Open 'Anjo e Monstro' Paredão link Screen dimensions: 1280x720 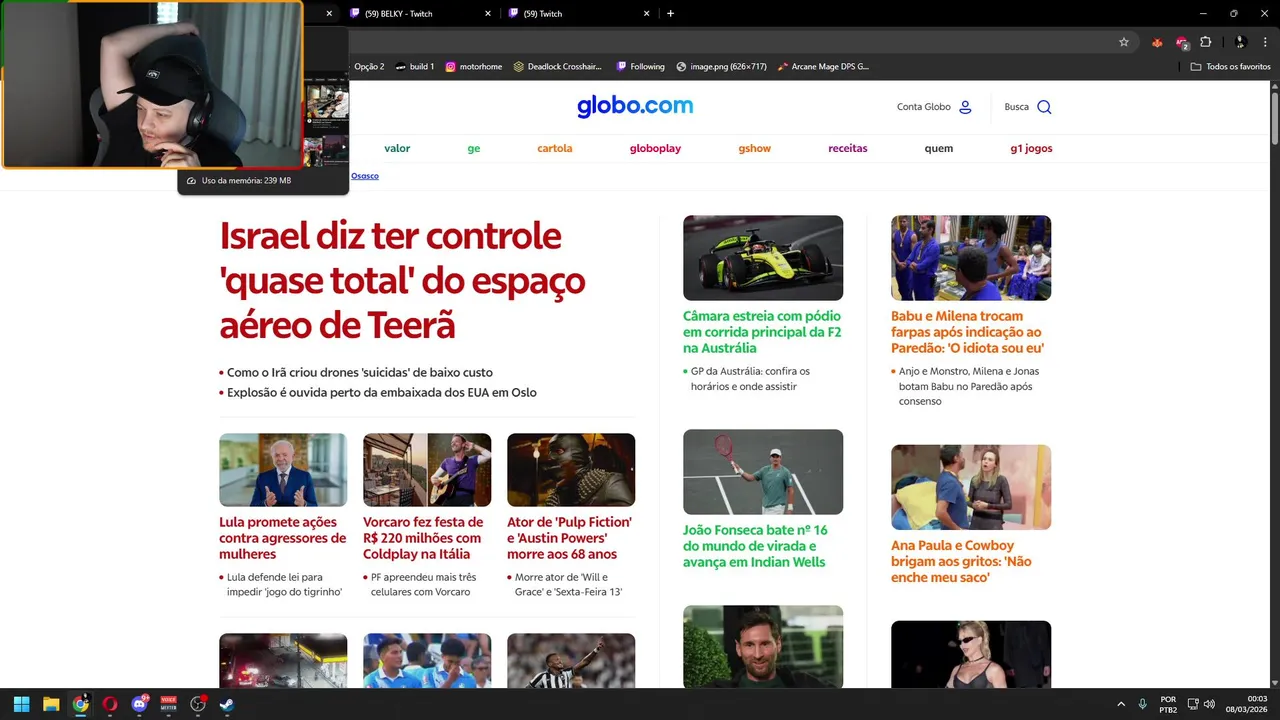tap(969, 386)
